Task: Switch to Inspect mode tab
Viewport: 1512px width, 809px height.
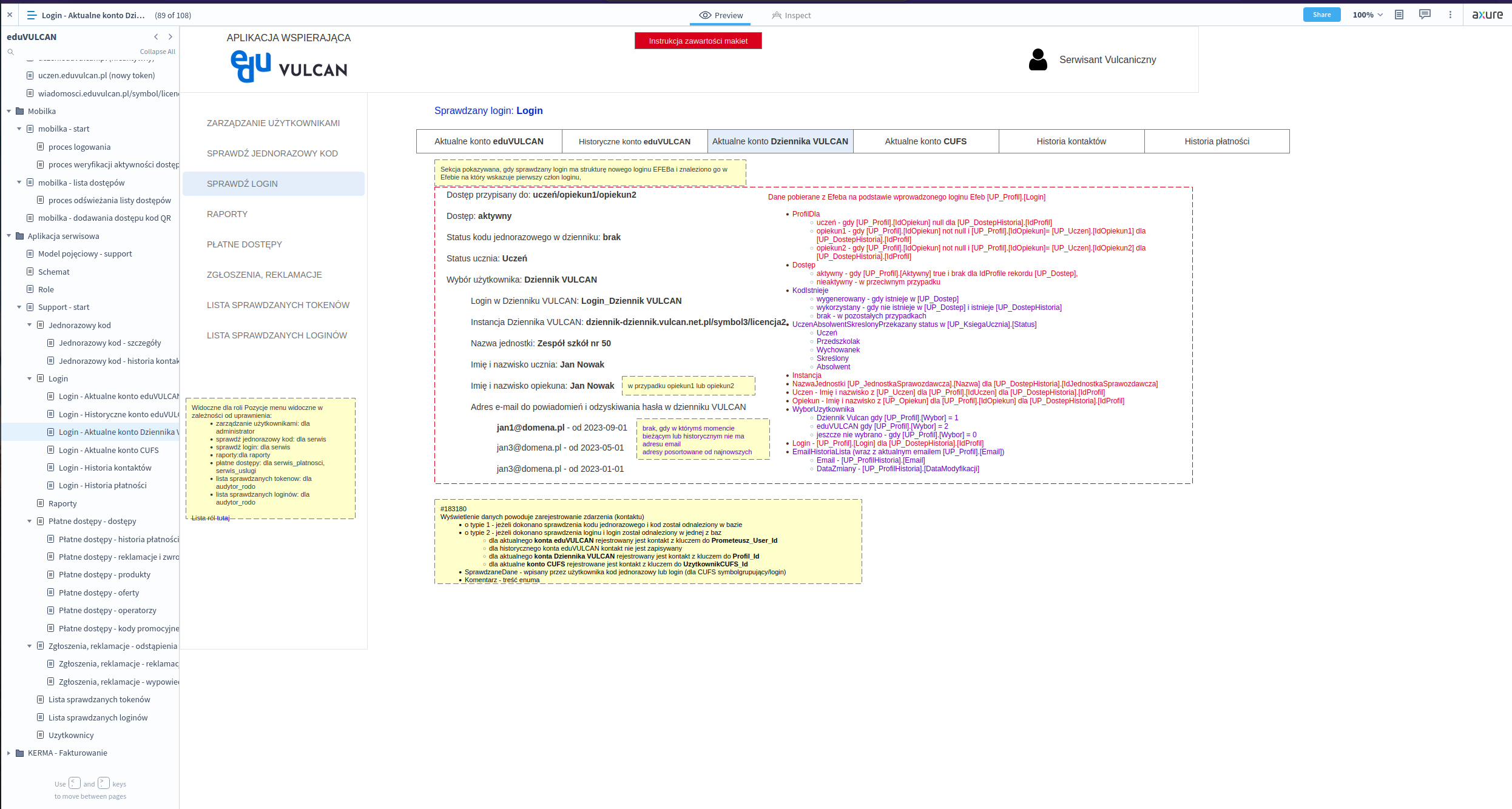Action: click(x=791, y=15)
